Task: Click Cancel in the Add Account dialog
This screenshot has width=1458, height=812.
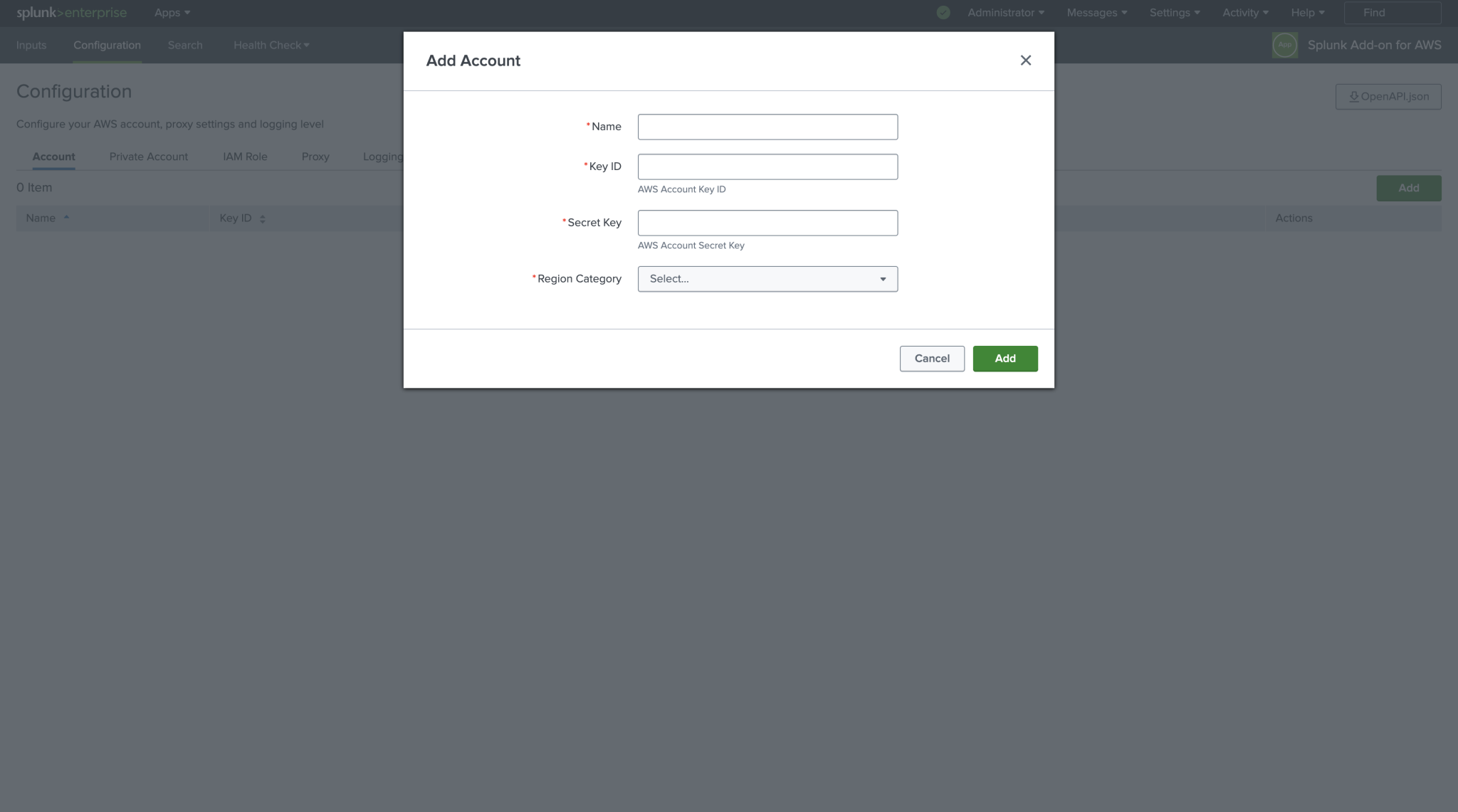Action: click(931, 358)
